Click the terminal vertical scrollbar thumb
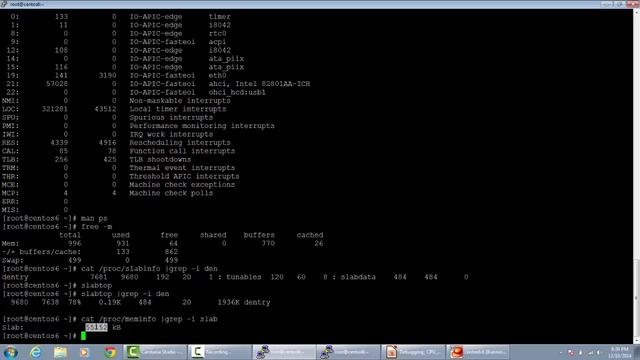Viewport: 640px width, 360px height. point(636,297)
